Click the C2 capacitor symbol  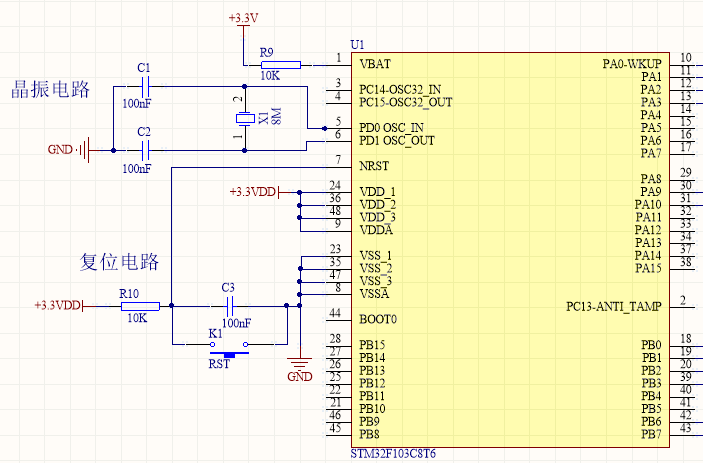pyautogui.click(x=144, y=151)
